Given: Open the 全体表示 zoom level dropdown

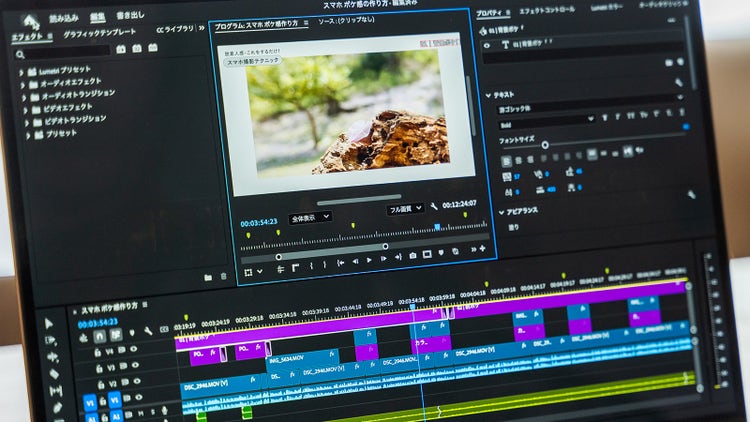Looking at the screenshot, I should pyautogui.click(x=310, y=218).
